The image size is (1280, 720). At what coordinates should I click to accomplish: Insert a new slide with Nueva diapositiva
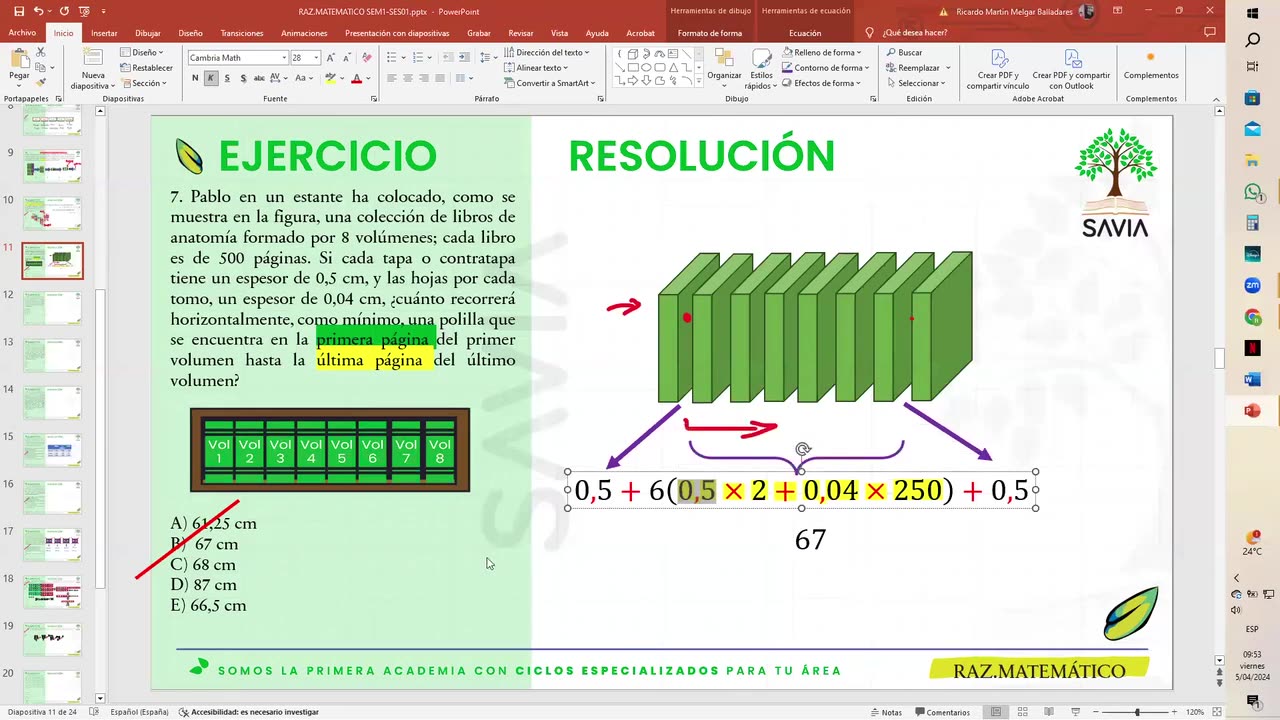93,67
